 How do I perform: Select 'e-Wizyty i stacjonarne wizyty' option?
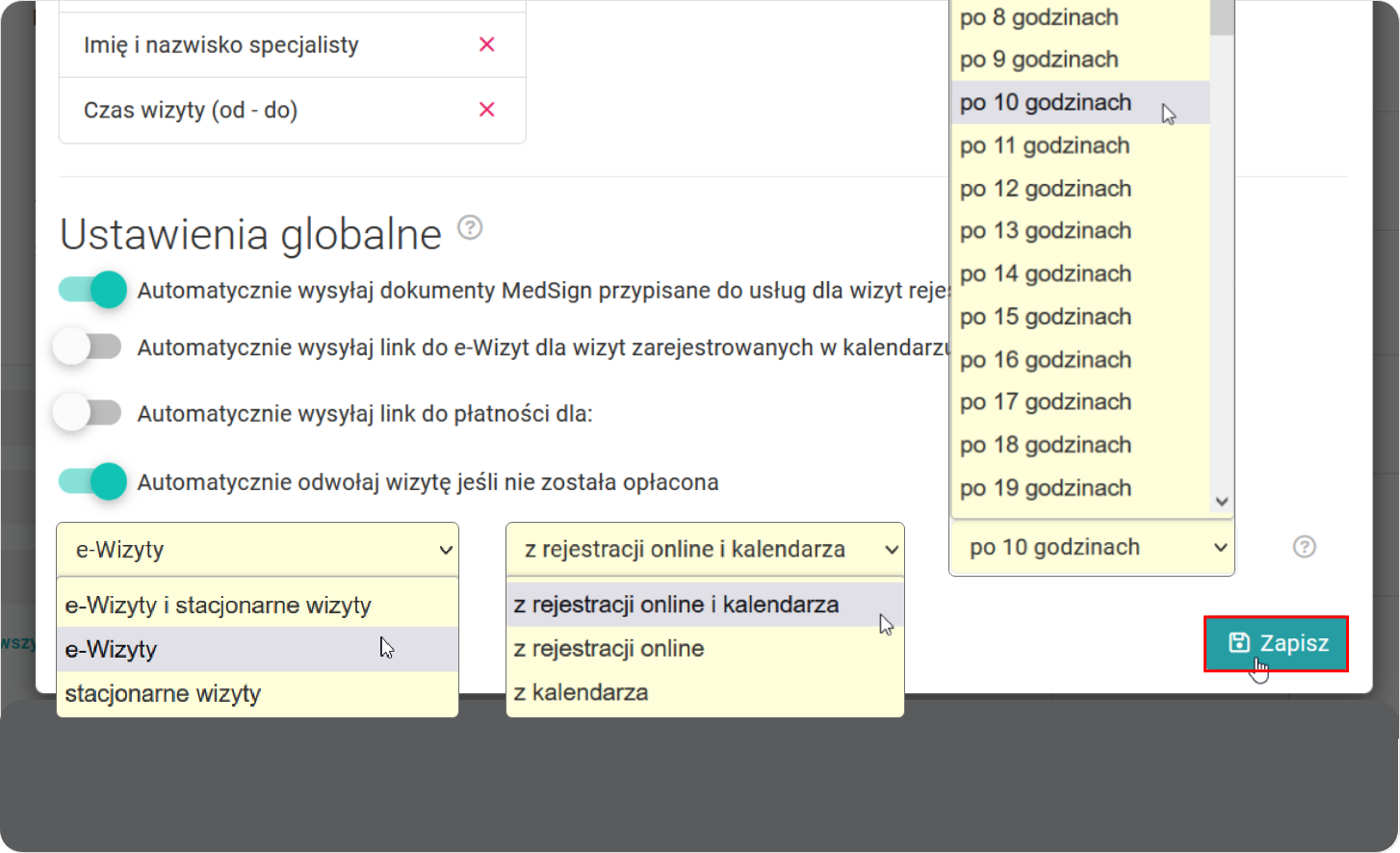tap(258, 606)
